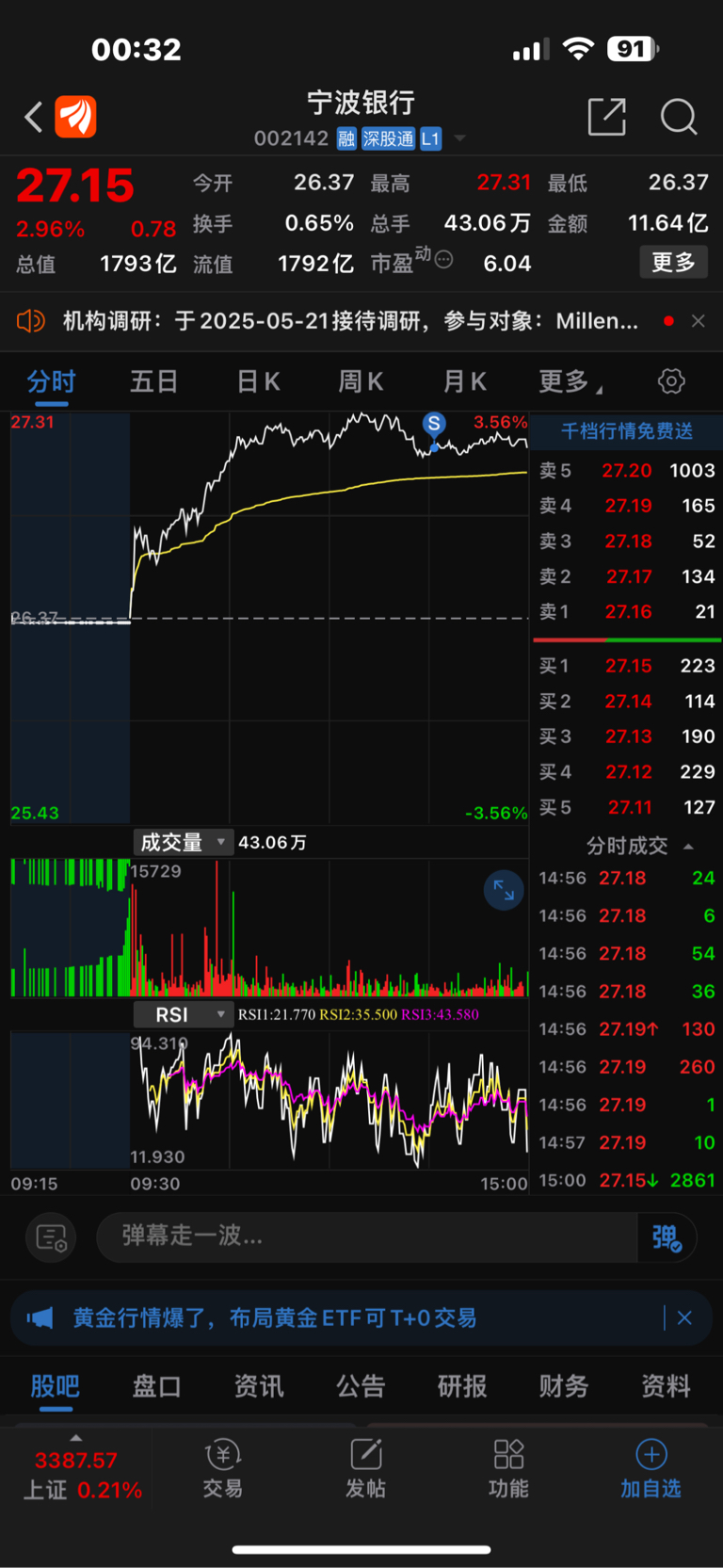Select the 买1 27.15 order row

pyautogui.click(x=627, y=666)
